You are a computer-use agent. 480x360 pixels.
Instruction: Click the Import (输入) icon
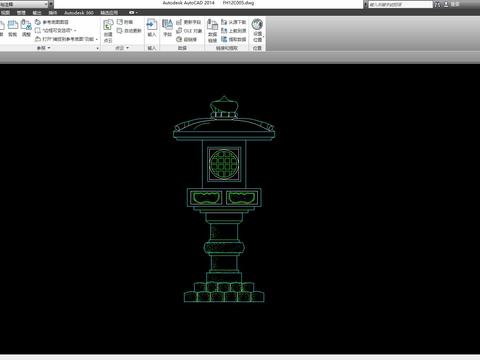click(152, 28)
